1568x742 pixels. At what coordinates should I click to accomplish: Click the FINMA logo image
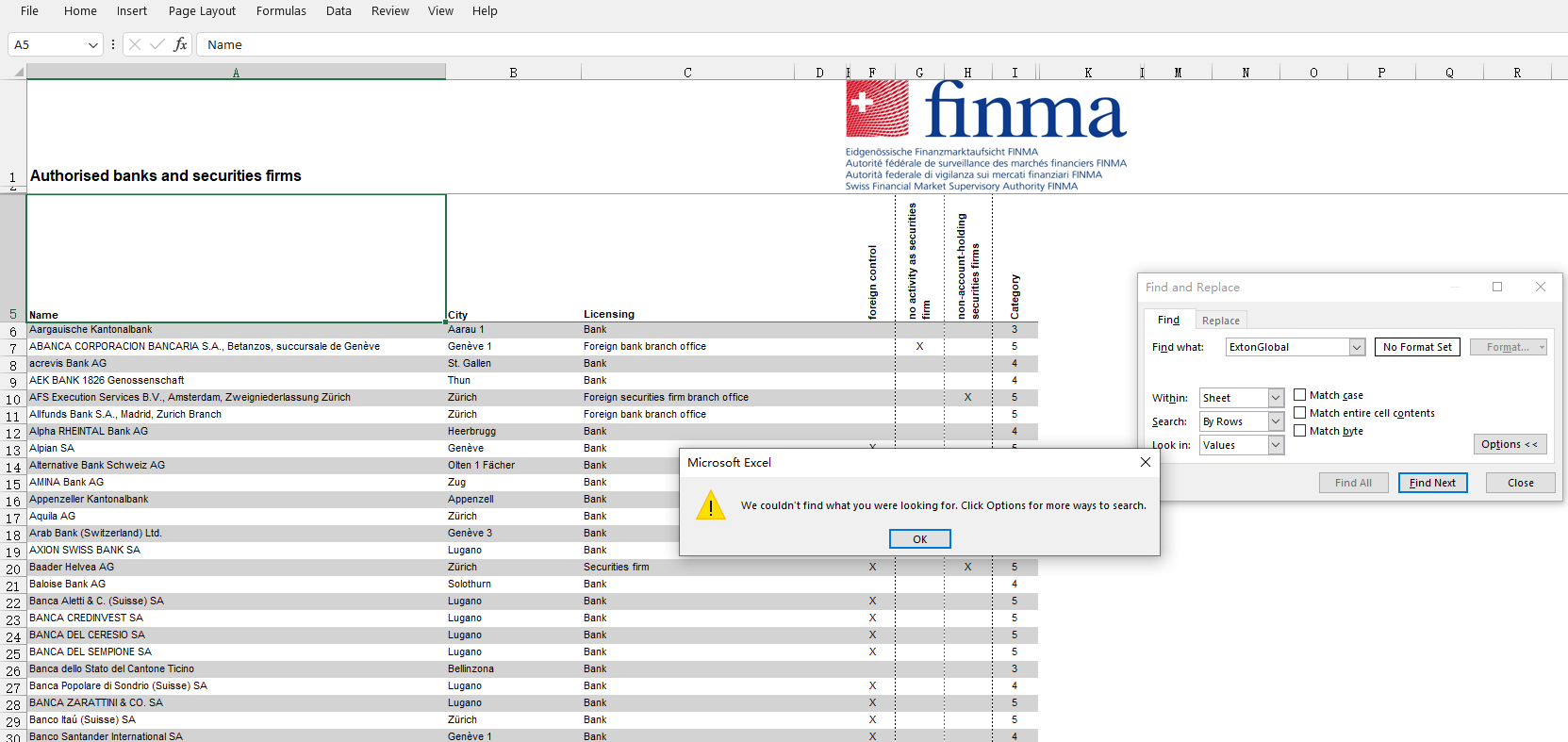tap(985, 134)
